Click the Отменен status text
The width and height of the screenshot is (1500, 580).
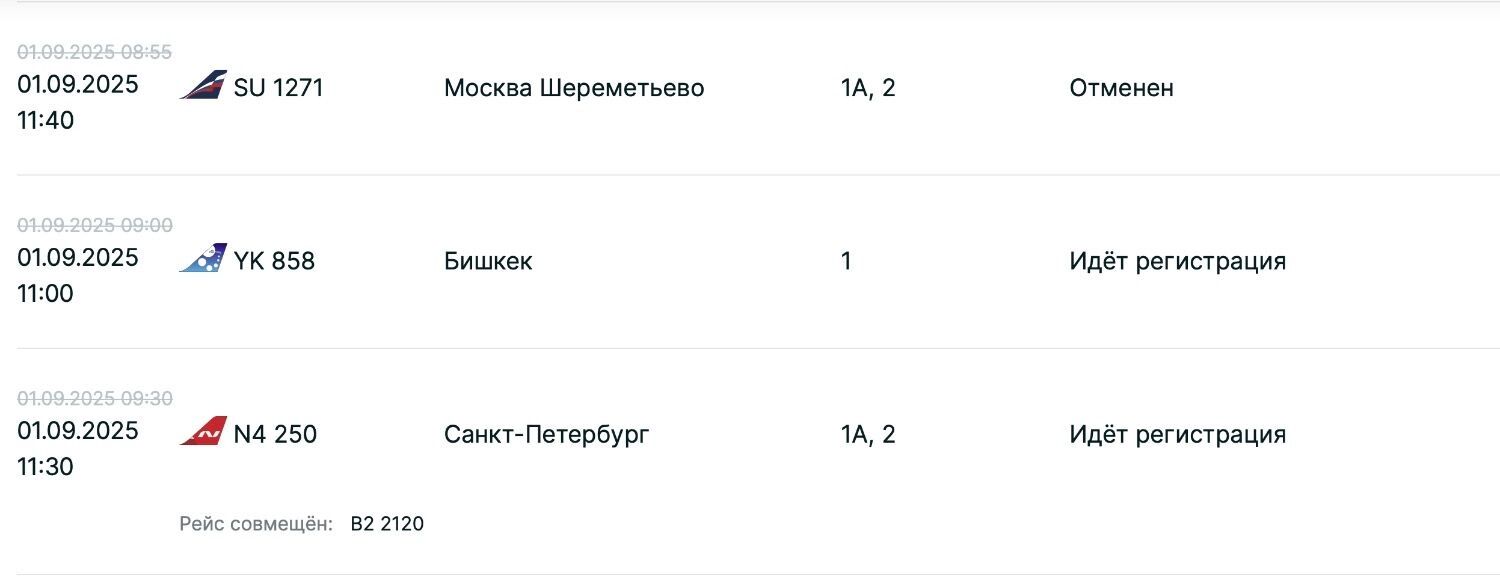coord(1121,88)
